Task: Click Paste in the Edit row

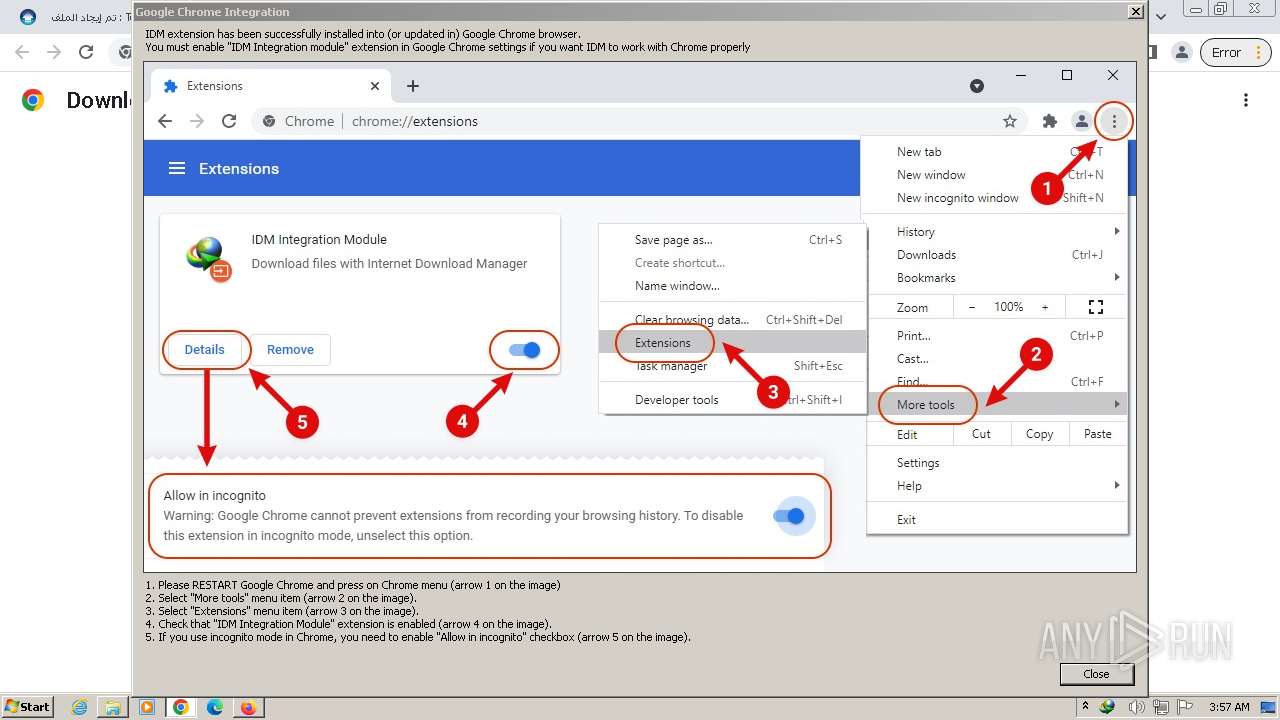Action: 1097,434
